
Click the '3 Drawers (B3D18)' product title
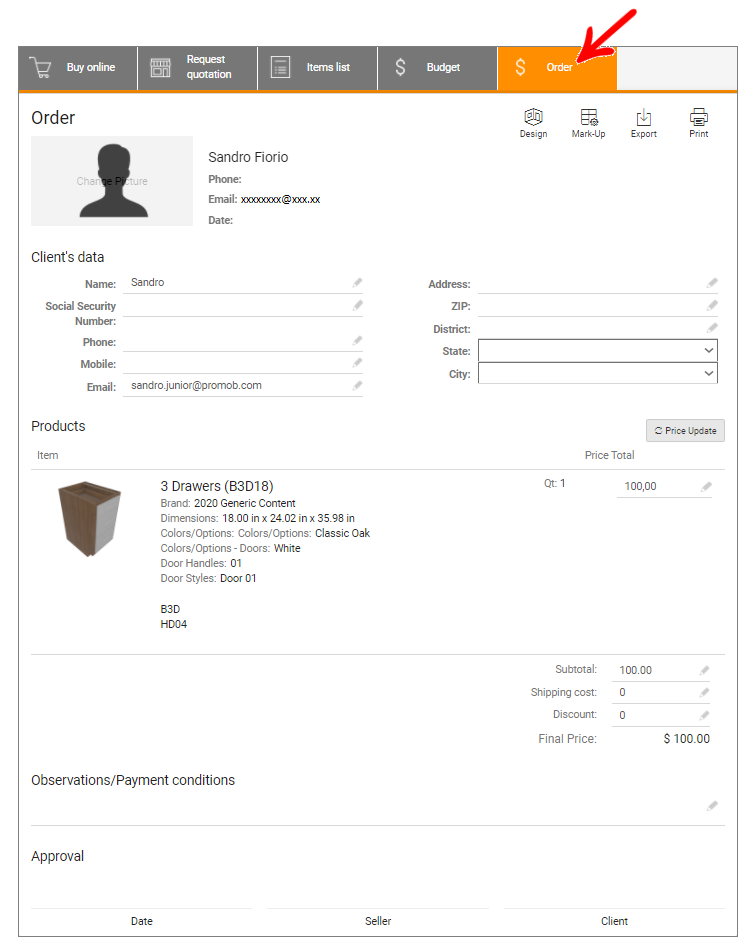217,486
